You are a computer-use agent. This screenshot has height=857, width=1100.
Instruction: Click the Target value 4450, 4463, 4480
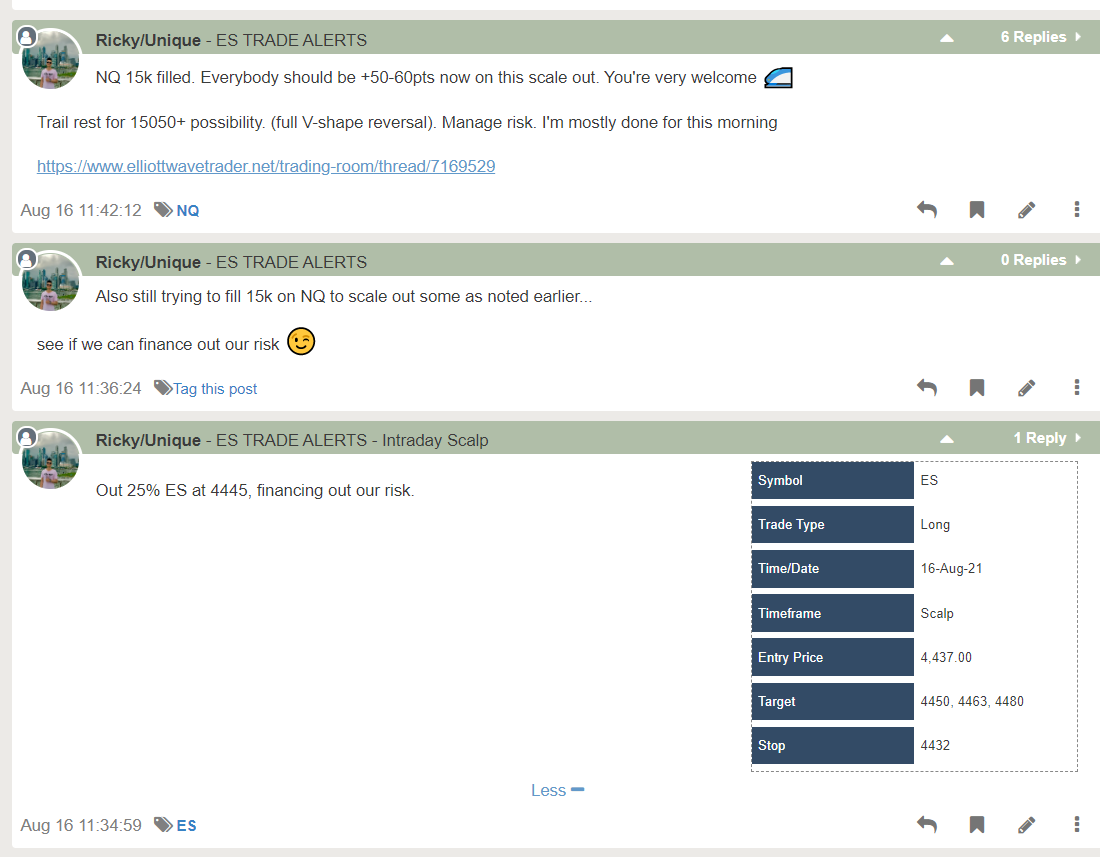click(x=972, y=701)
